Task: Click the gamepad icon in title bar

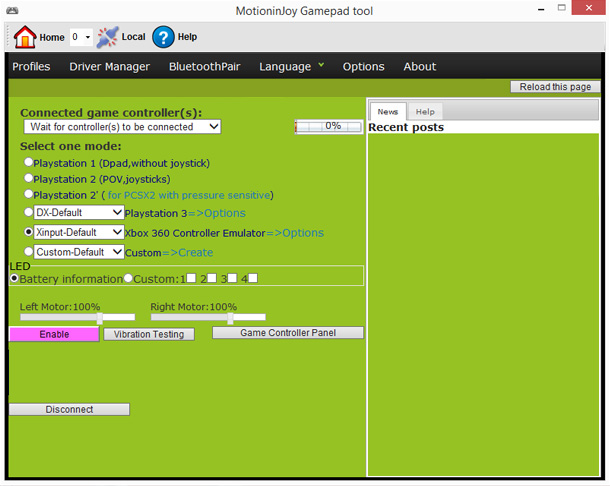Action: pyautogui.click(x=12, y=11)
